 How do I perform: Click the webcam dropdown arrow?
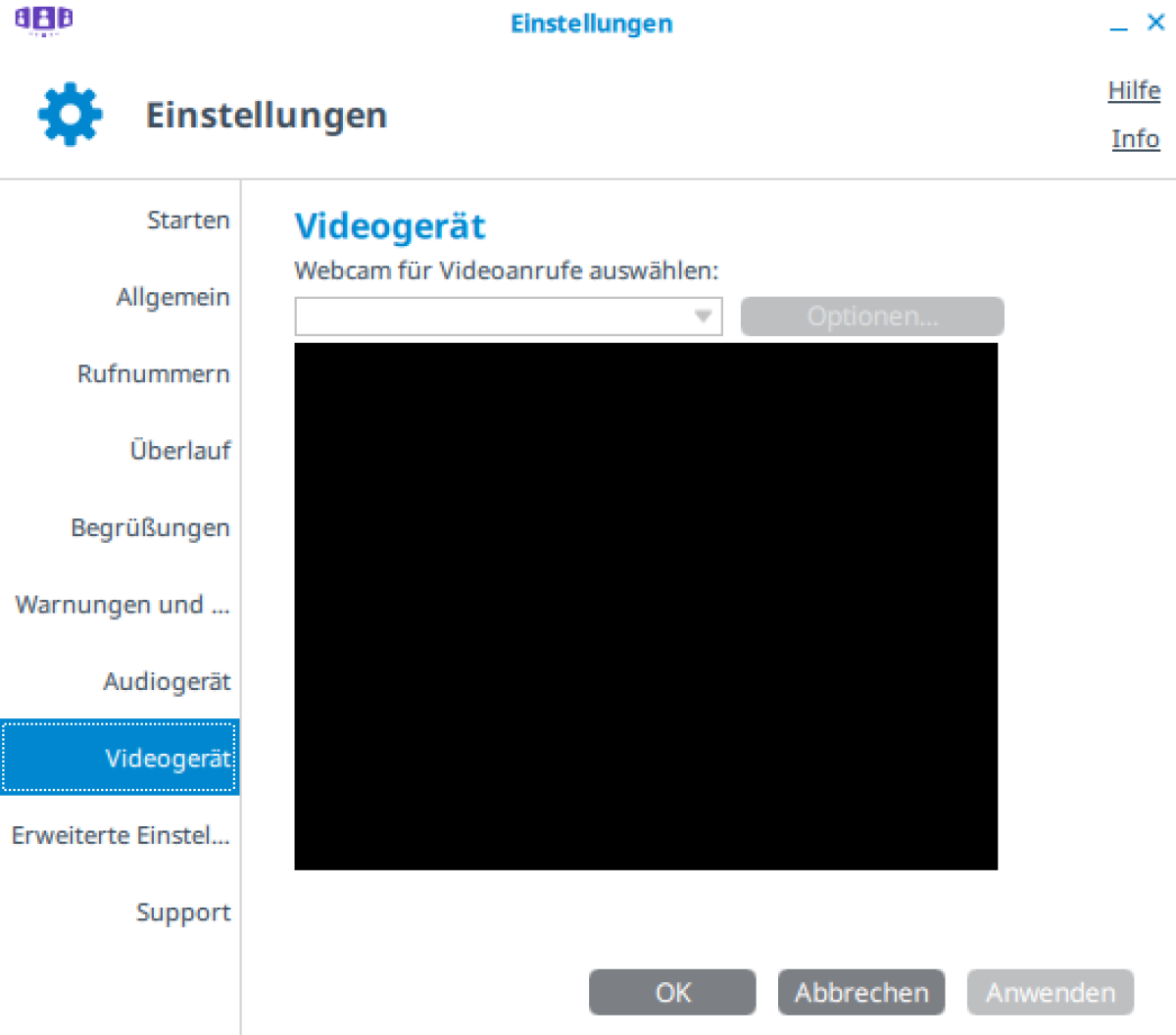tap(703, 317)
